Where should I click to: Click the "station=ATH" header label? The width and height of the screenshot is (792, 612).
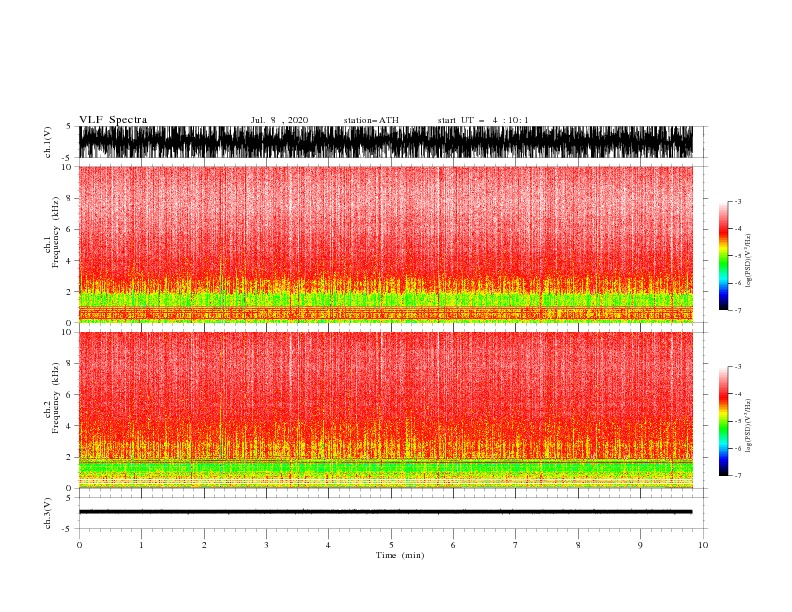[371, 120]
